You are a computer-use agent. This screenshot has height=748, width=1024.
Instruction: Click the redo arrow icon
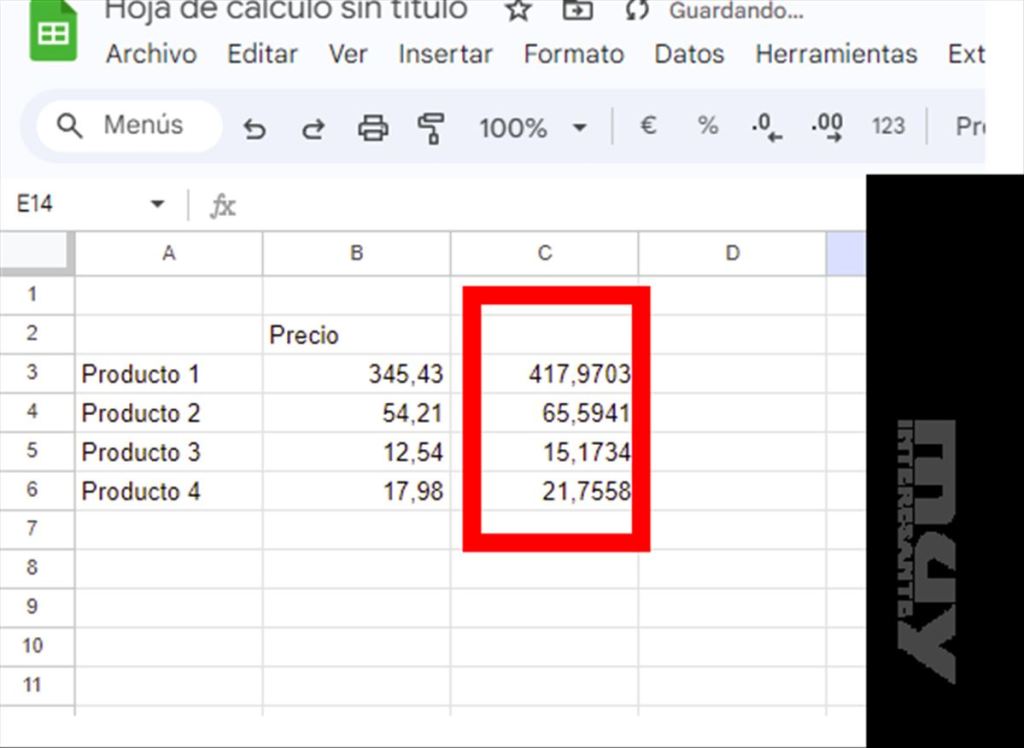[x=314, y=128]
